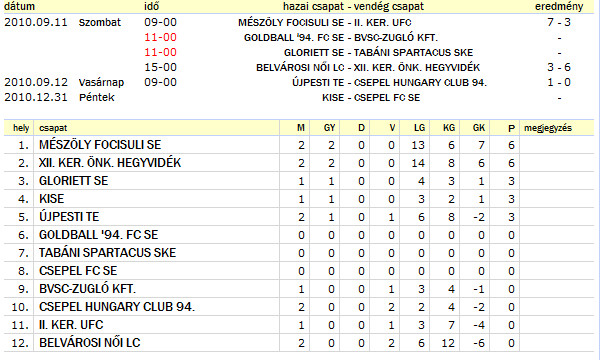Click the MÉSZÖLY FOCISULI SE - II. KER. UFC match
The width and height of the screenshot is (602, 360).
(325, 23)
